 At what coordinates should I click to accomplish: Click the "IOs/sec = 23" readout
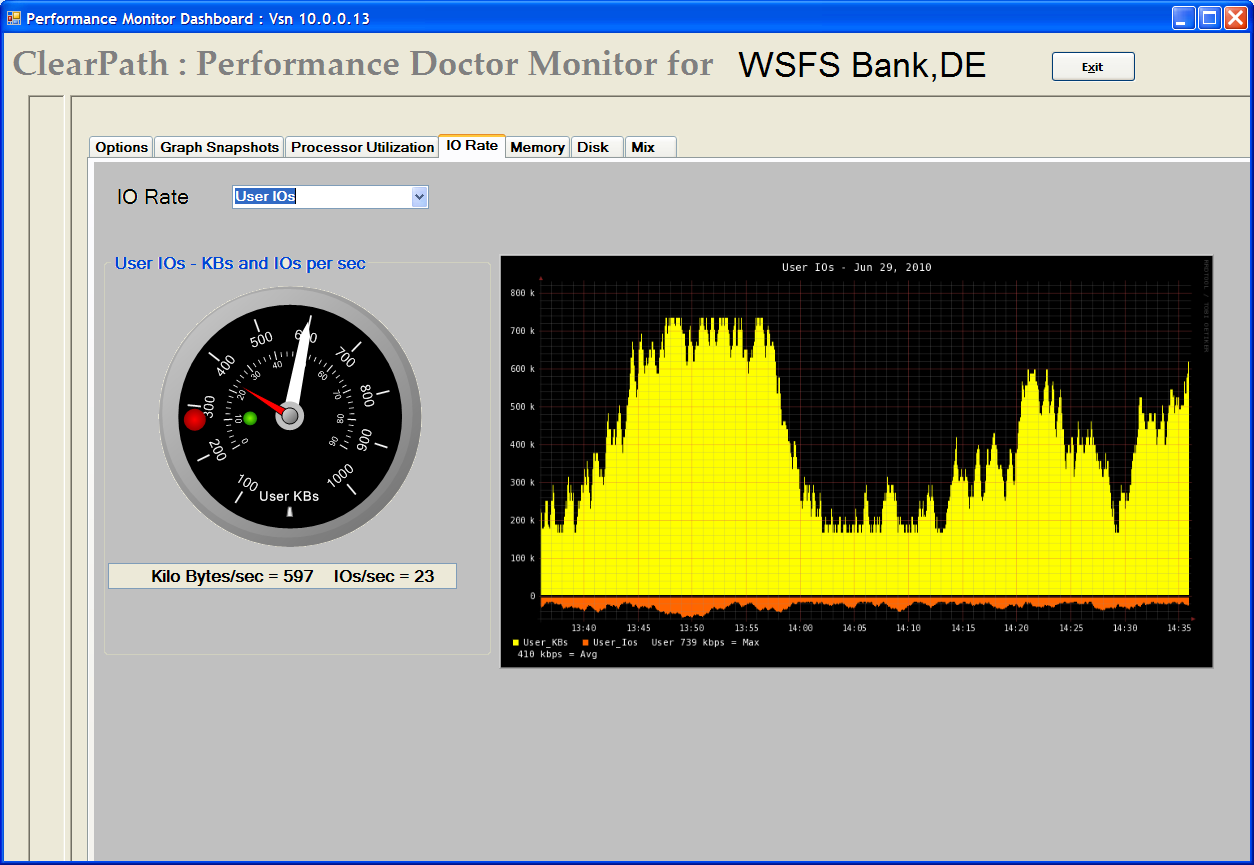384,576
